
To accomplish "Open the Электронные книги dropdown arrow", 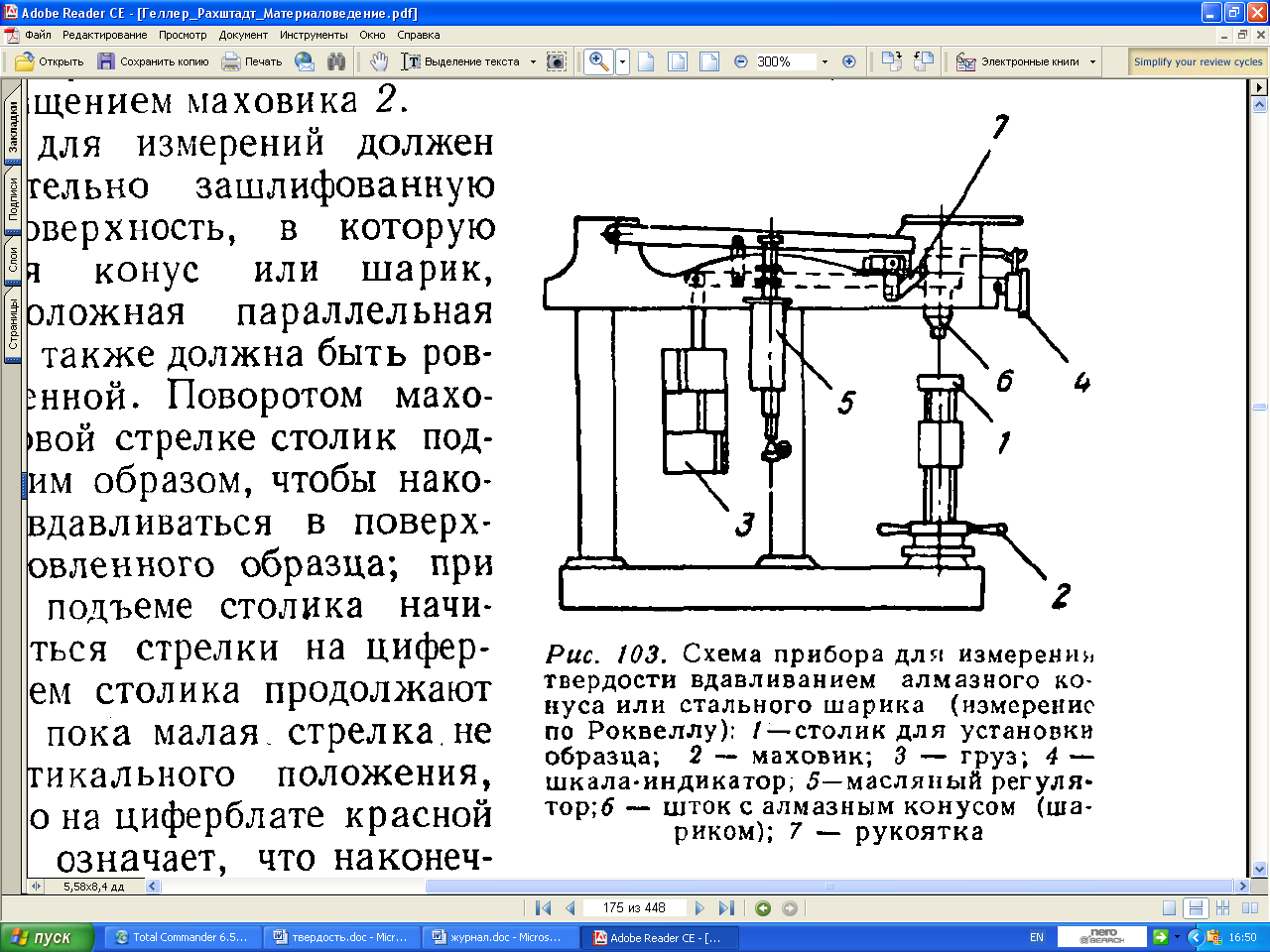I will pyautogui.click(x=1093, y=61).
